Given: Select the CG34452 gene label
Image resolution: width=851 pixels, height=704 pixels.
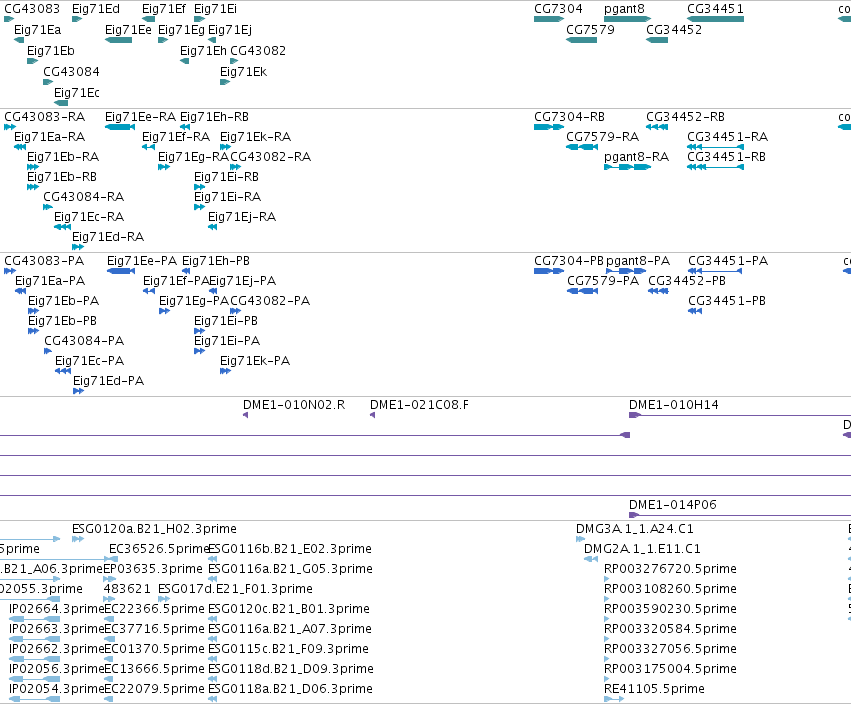Looking at the screenshot, I should coord(674,30).
